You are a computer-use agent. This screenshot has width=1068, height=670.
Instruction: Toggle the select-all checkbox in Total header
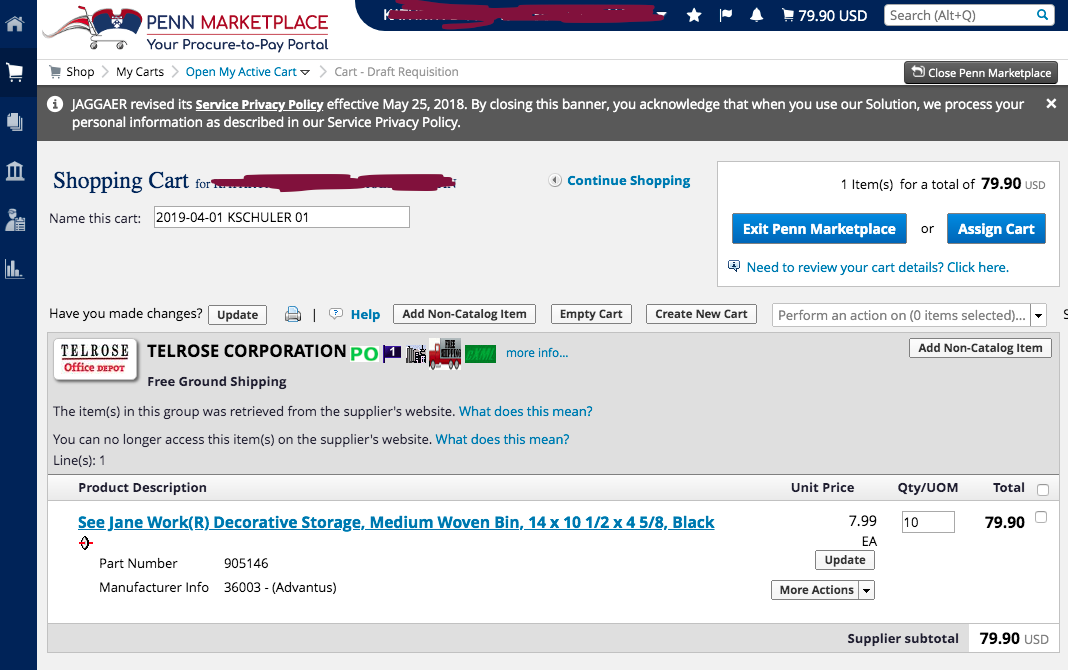(1043, 490)
